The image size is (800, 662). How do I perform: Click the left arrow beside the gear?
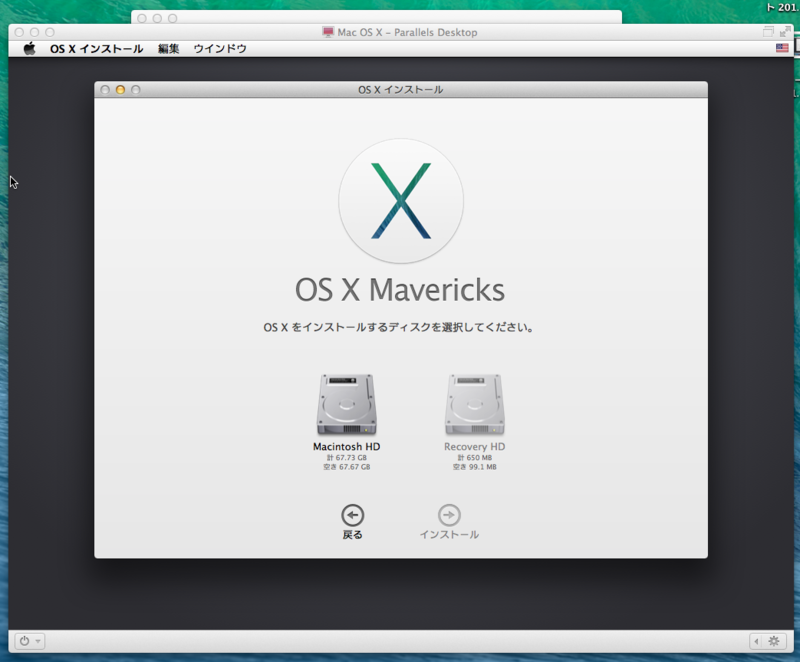(x=756, y=641)
